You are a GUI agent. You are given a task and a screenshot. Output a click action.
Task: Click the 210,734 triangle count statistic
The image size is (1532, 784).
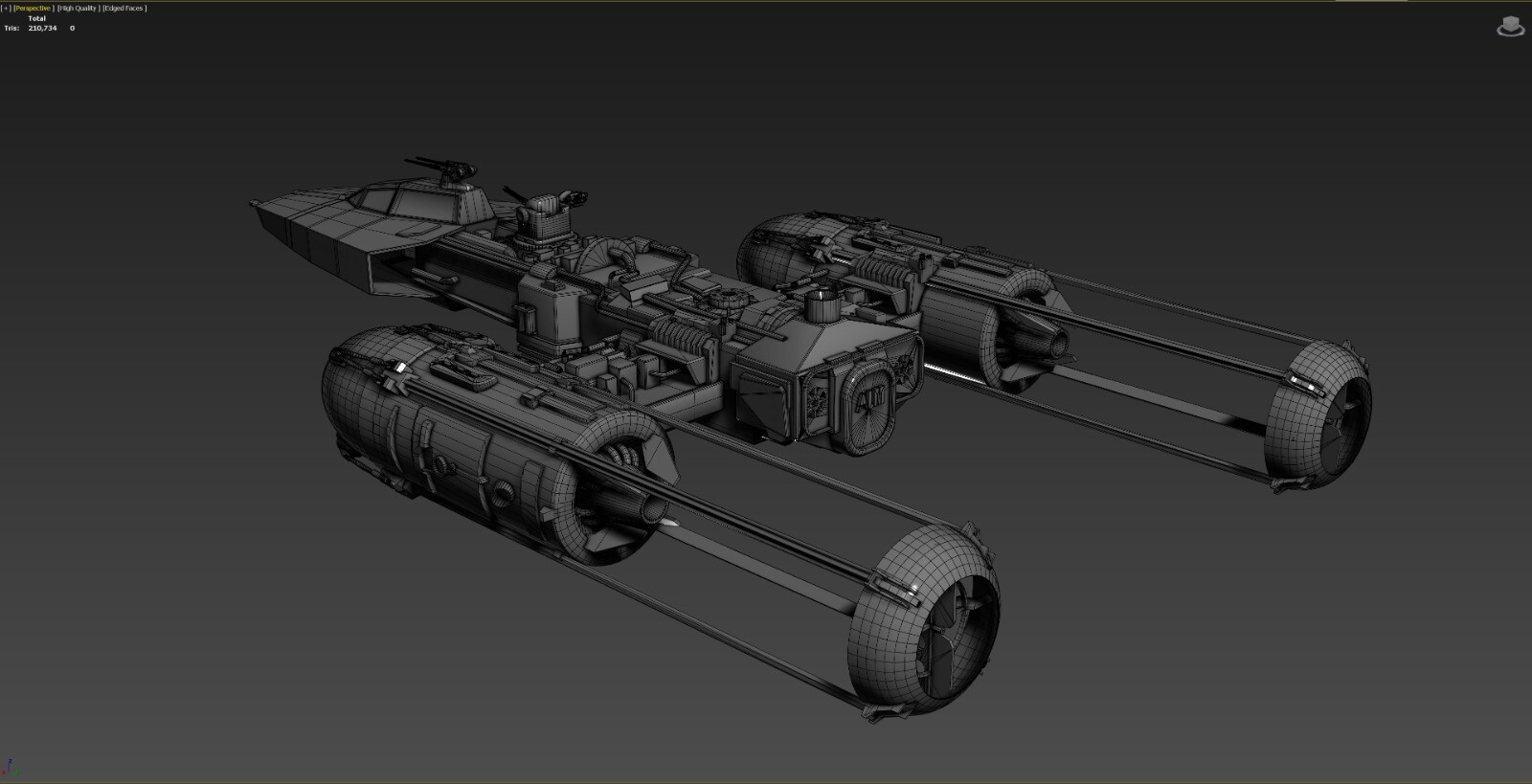(x=43, y=29)
